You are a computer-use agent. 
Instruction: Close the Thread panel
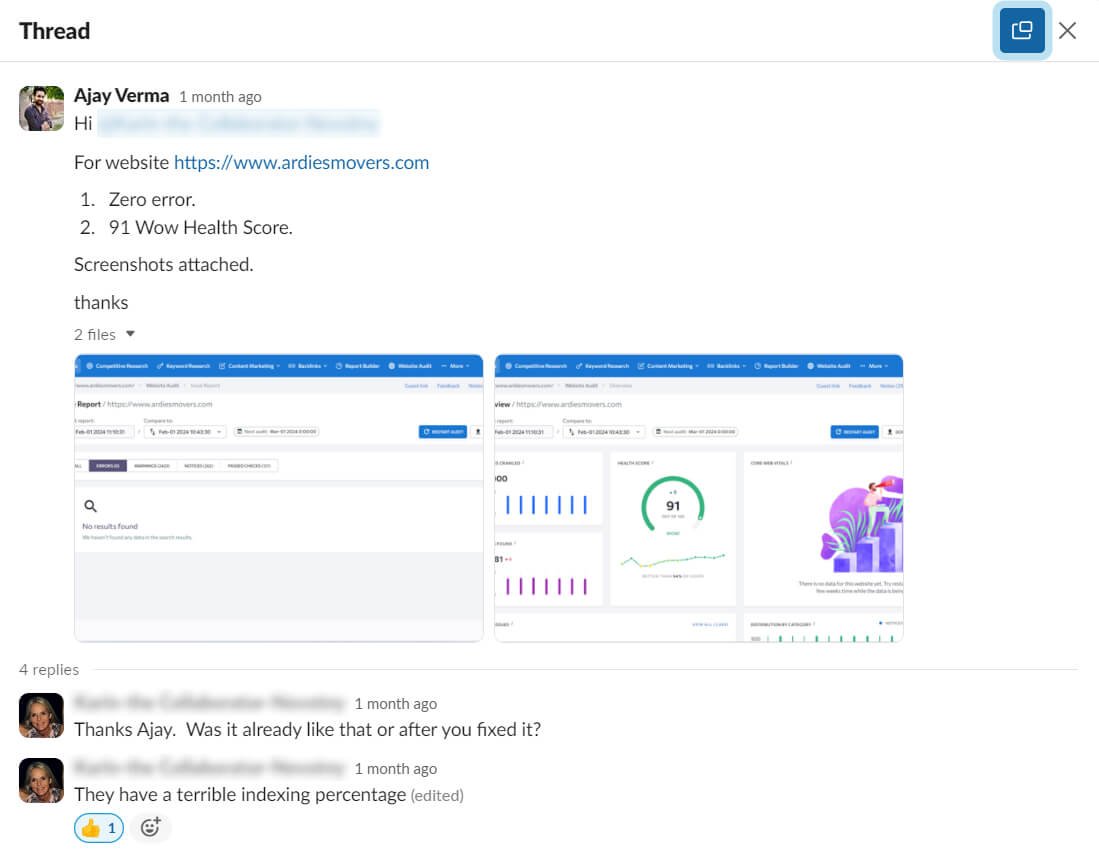(x=1067, y=30)
